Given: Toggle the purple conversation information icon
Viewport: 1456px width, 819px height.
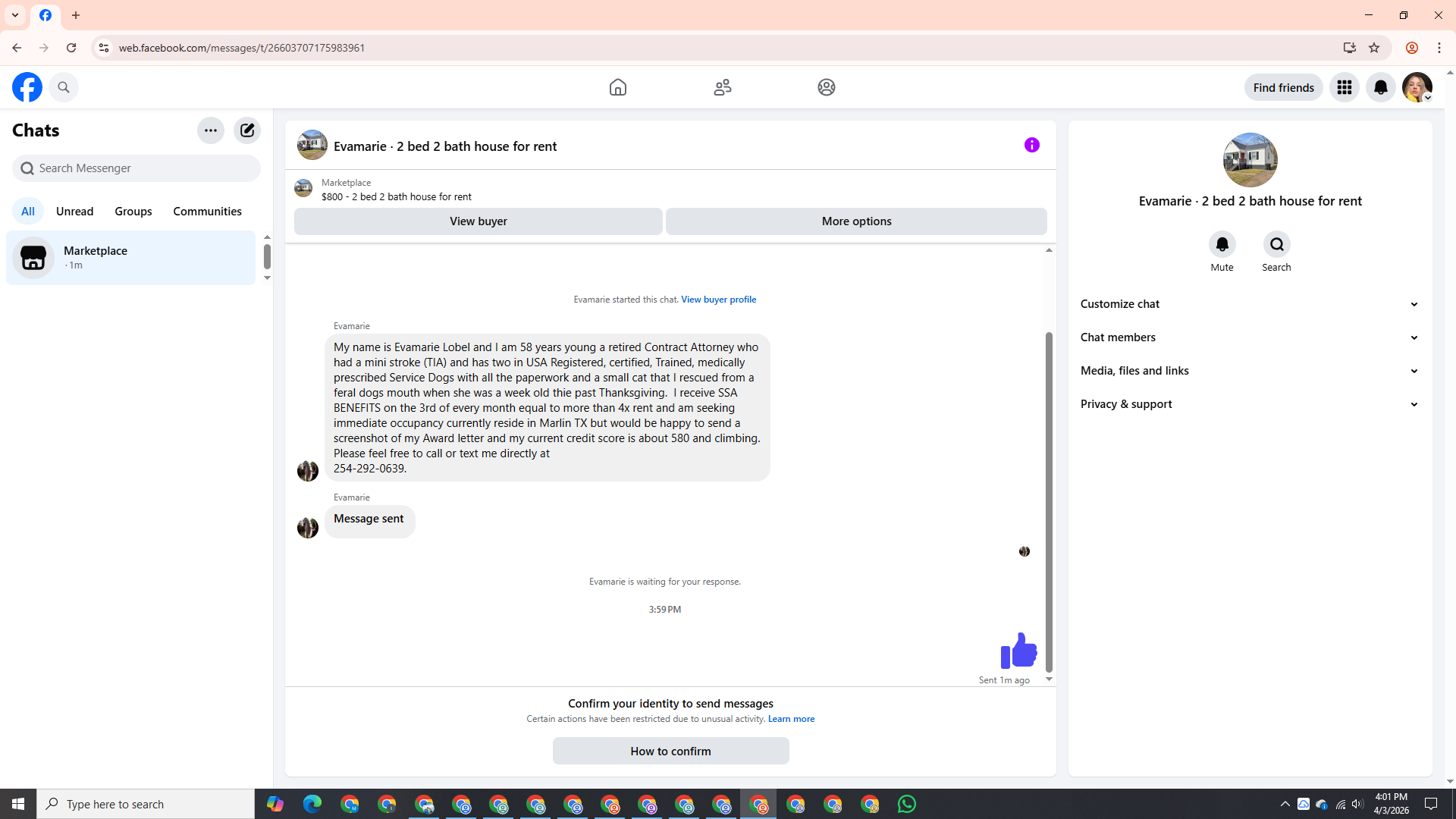Looking at the screenshot, I should pos(1031,145).
